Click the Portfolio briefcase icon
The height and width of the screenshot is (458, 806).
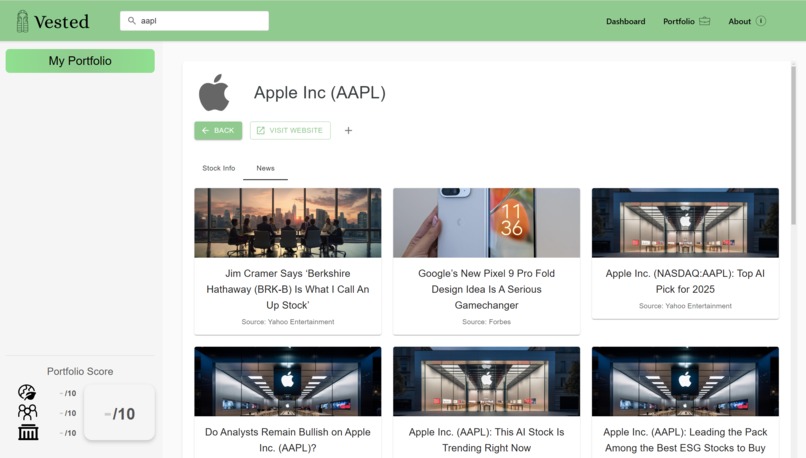pyautogui.click(x=704, y=21)
